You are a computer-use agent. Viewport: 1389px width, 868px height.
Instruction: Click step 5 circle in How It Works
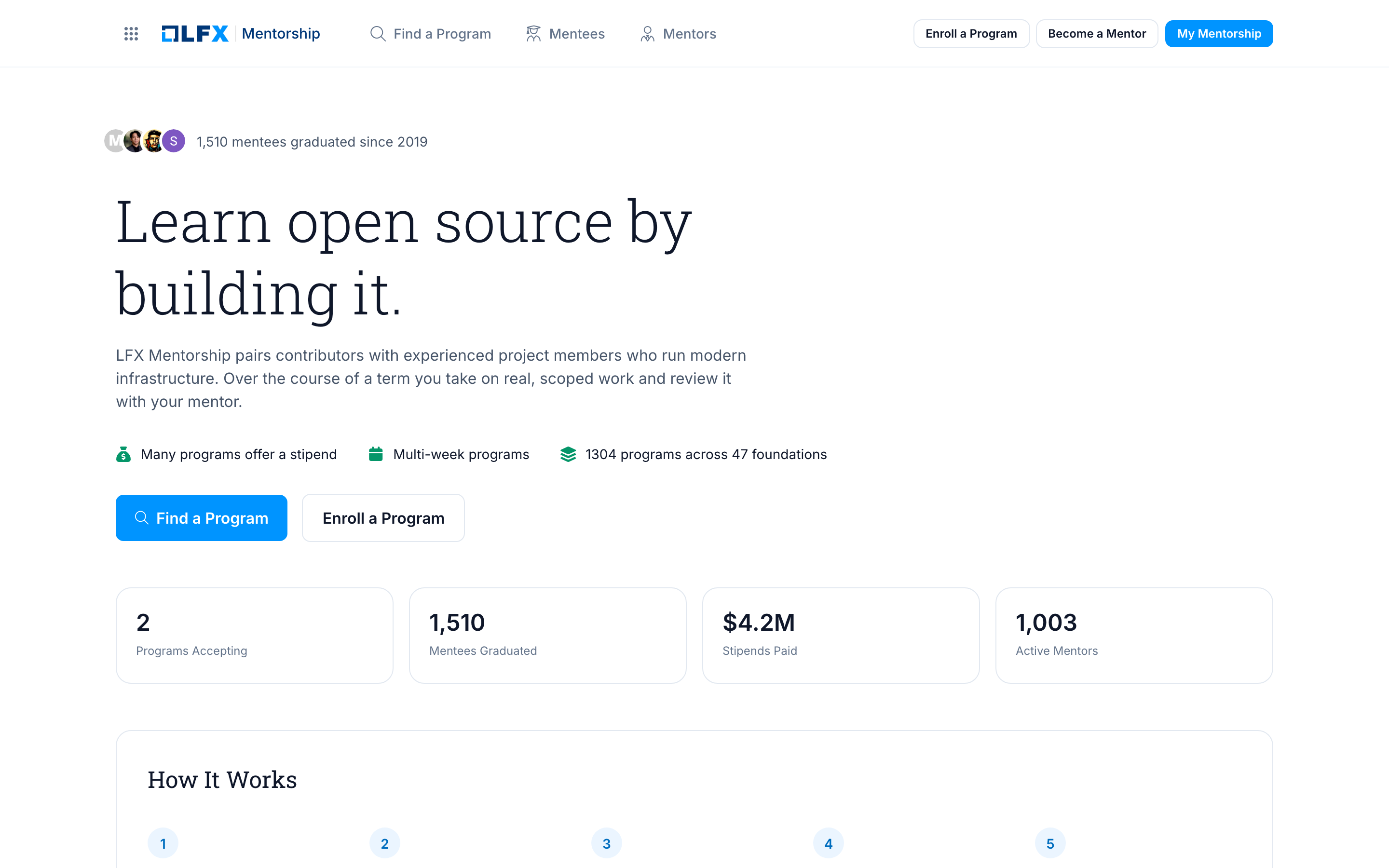point(1050,843)
